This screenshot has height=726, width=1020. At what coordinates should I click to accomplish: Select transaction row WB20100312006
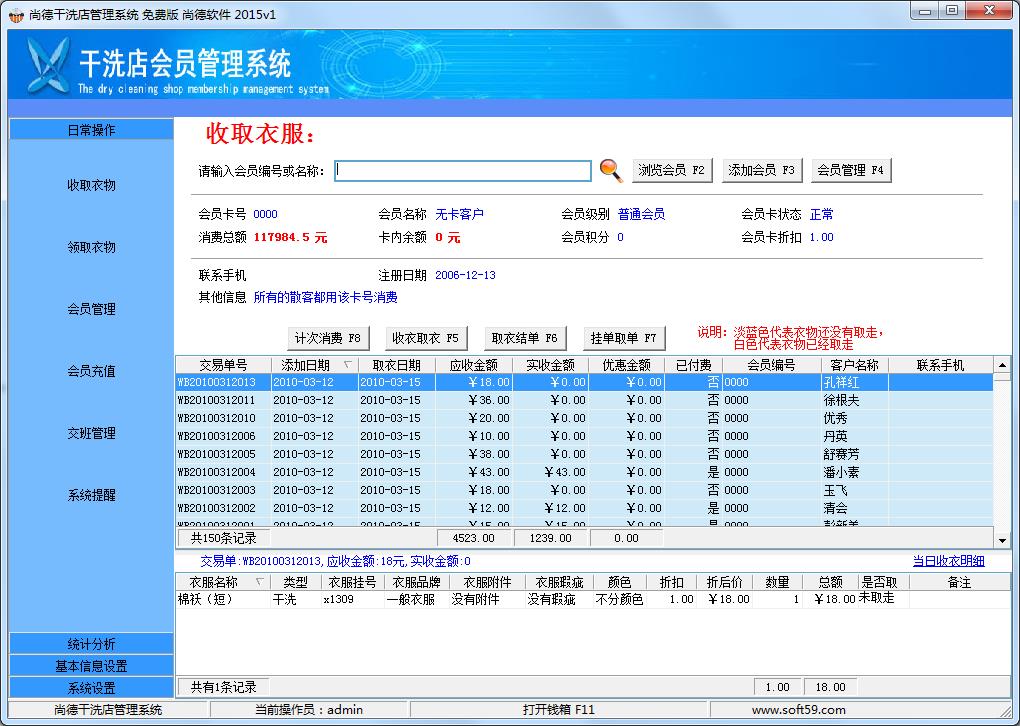[x=584, y=436]
